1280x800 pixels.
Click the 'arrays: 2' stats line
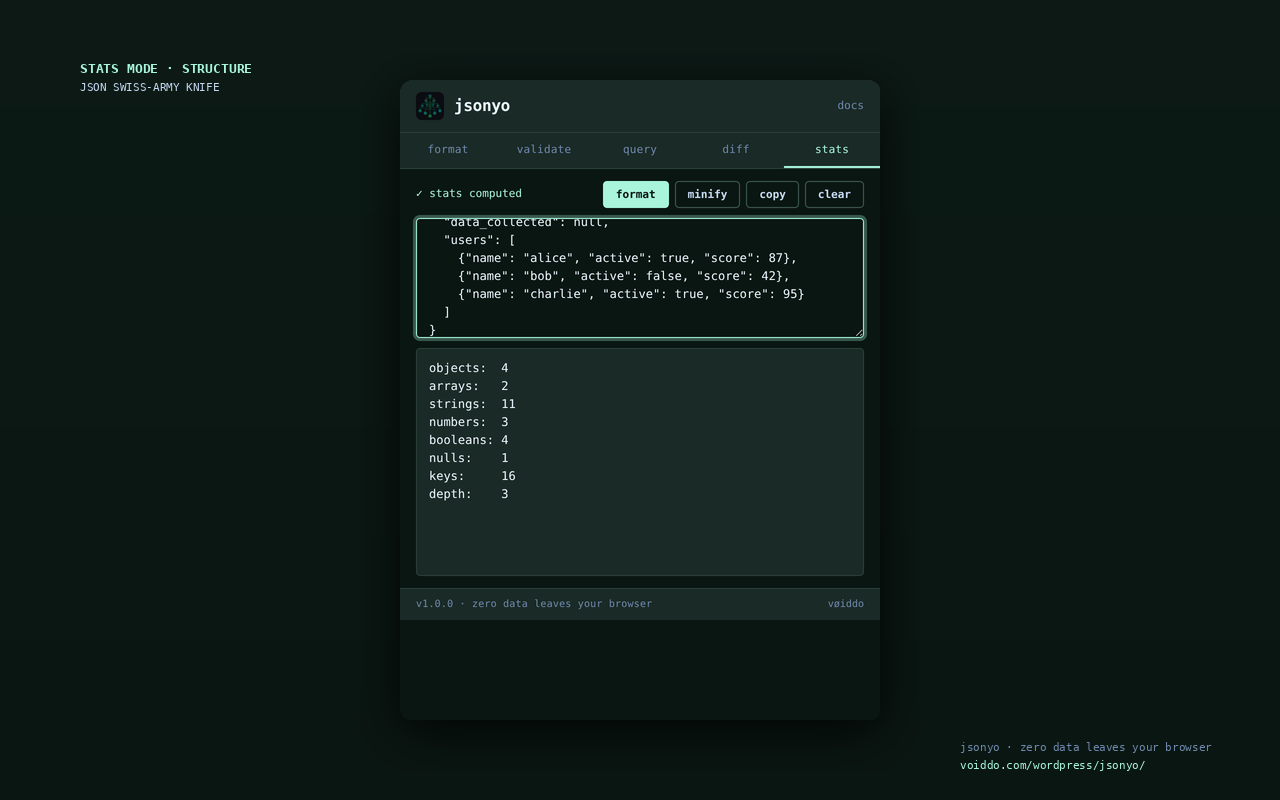pyautogui.click(x=469, y=386)
